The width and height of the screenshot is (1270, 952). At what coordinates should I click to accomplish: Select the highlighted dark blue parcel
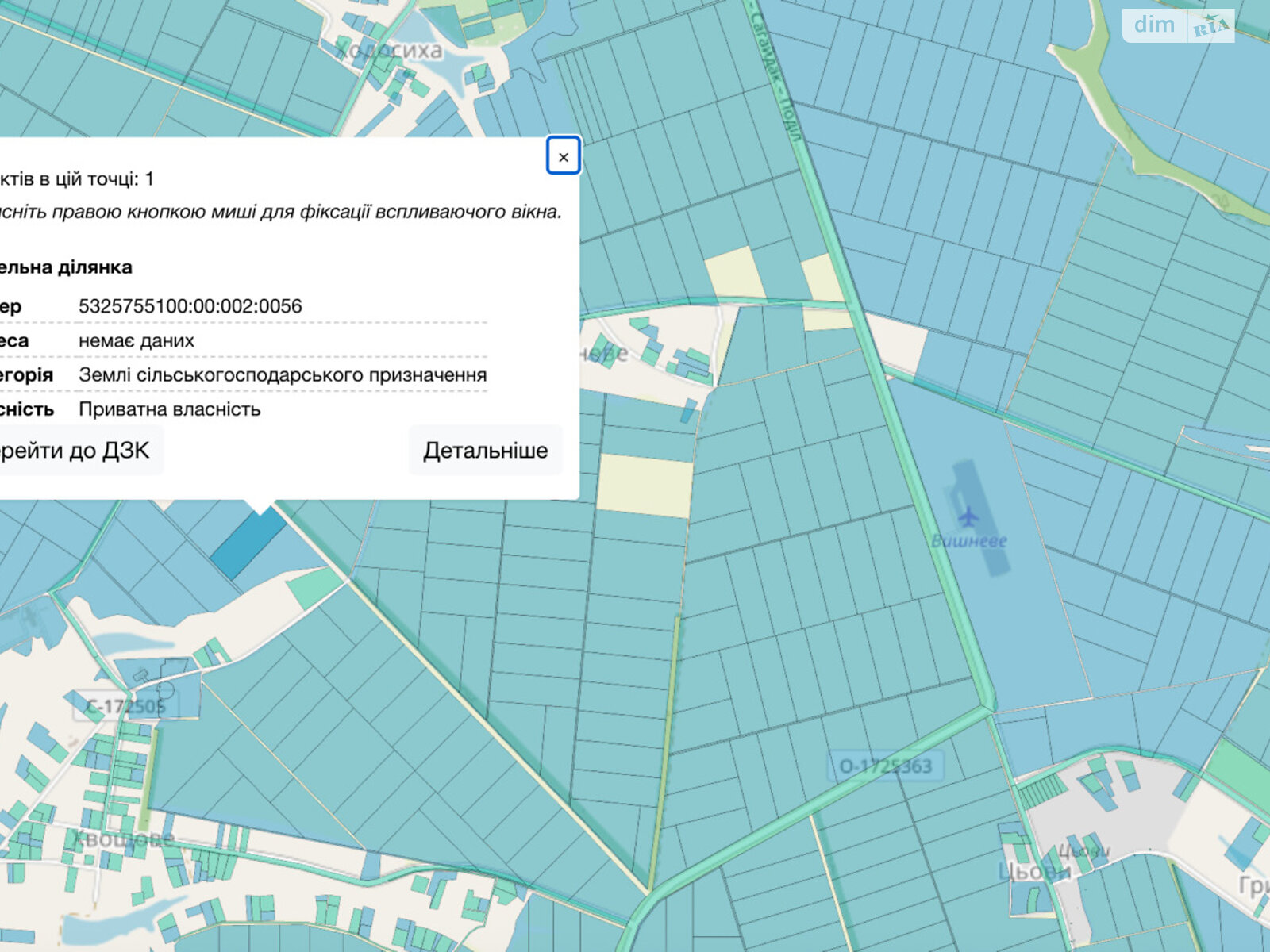[248, 543]
